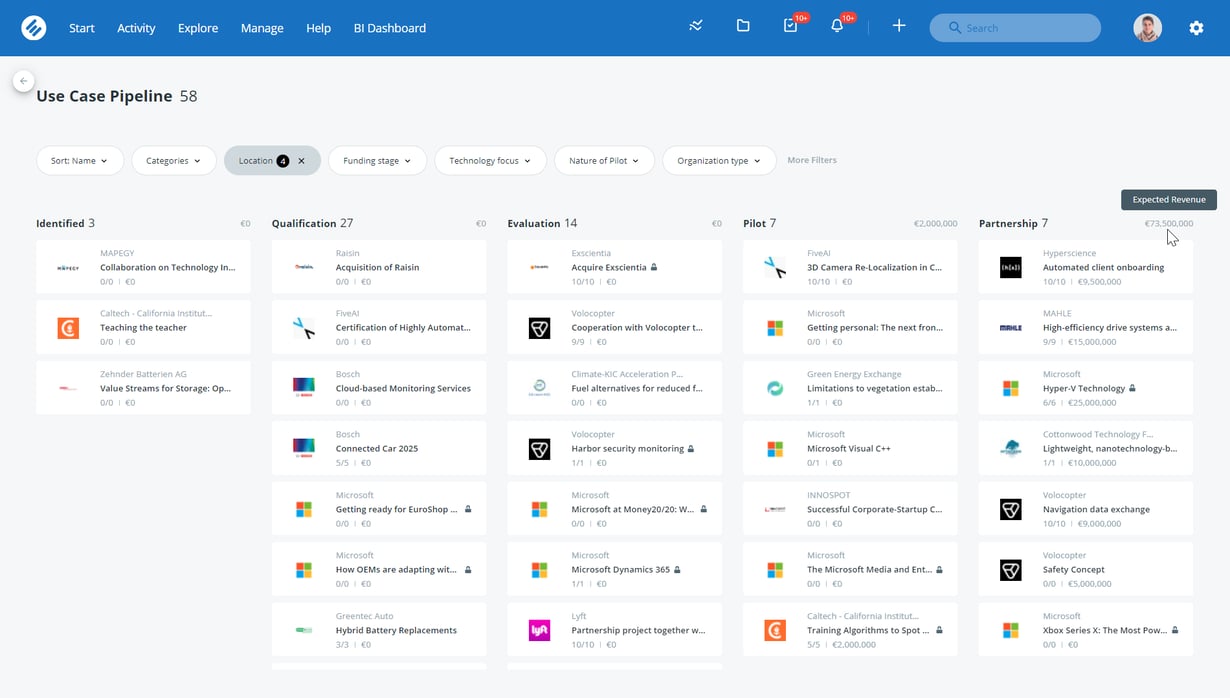Toggle the Funding stage filter chip

pos(377,160)
